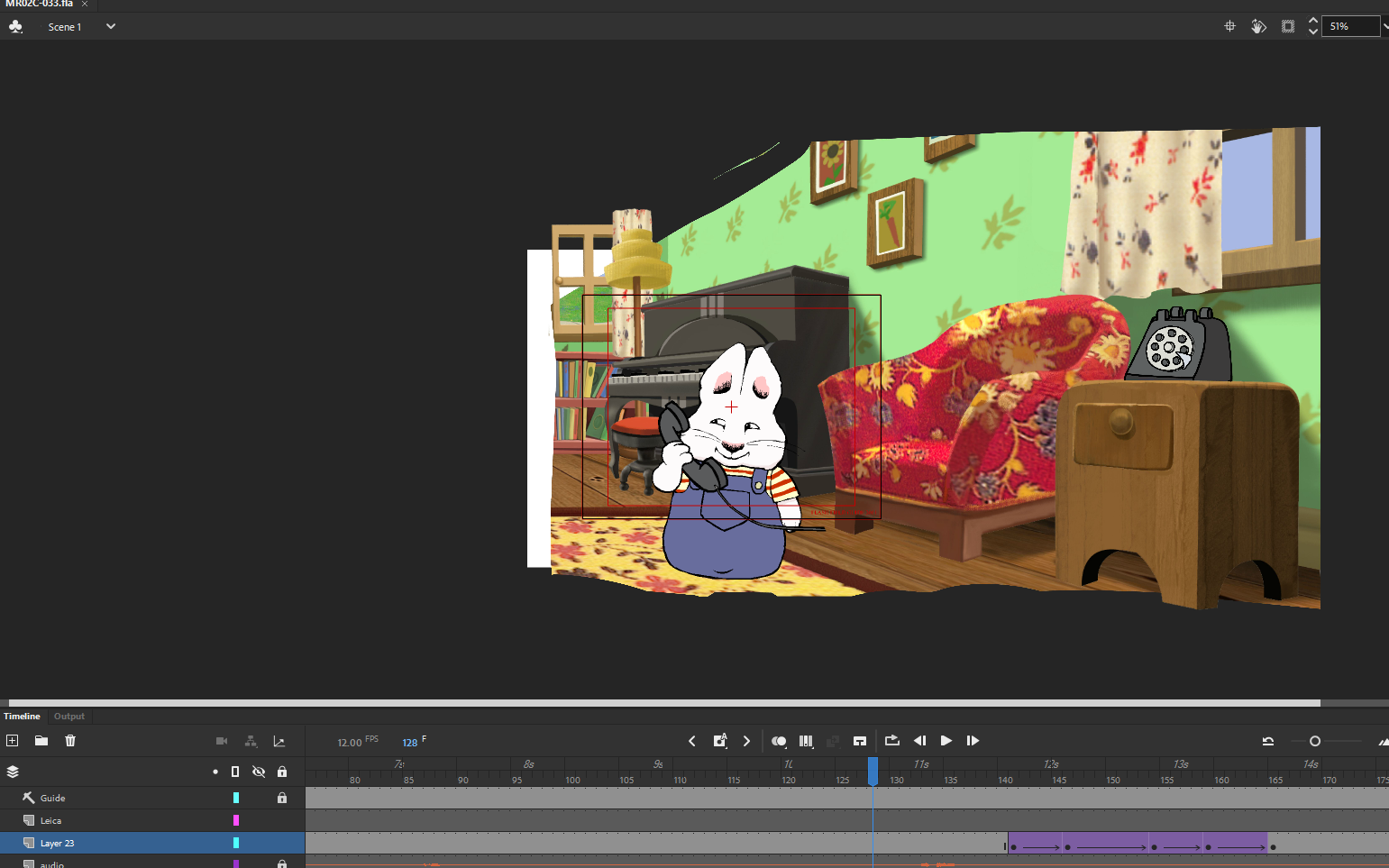Image resolution: width=1389 pixels, height=868 pixels.
Task: Click the 51% zoom input field
Action: (x=1350, y=26)
